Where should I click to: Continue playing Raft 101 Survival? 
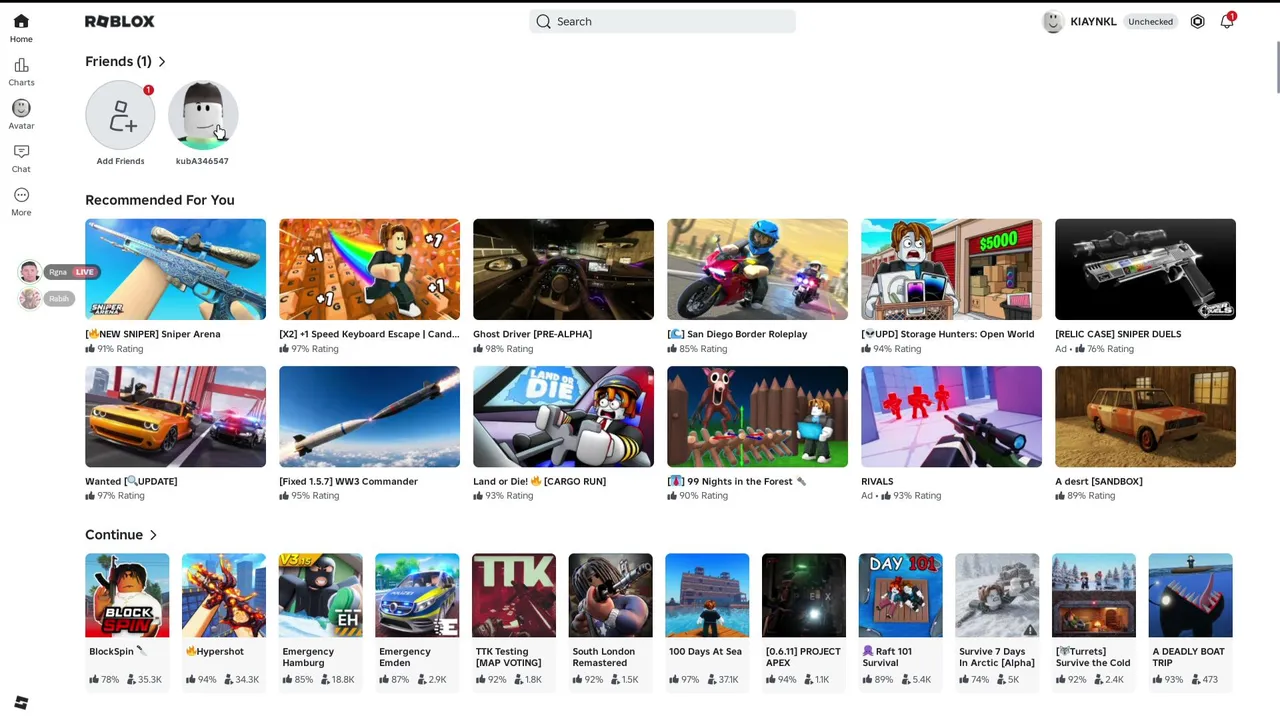tap(900, 595)
